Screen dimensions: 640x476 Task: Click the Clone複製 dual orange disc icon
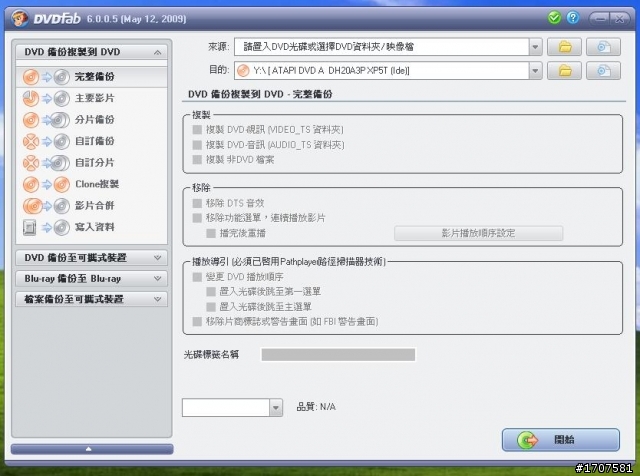tap(46, 185)
